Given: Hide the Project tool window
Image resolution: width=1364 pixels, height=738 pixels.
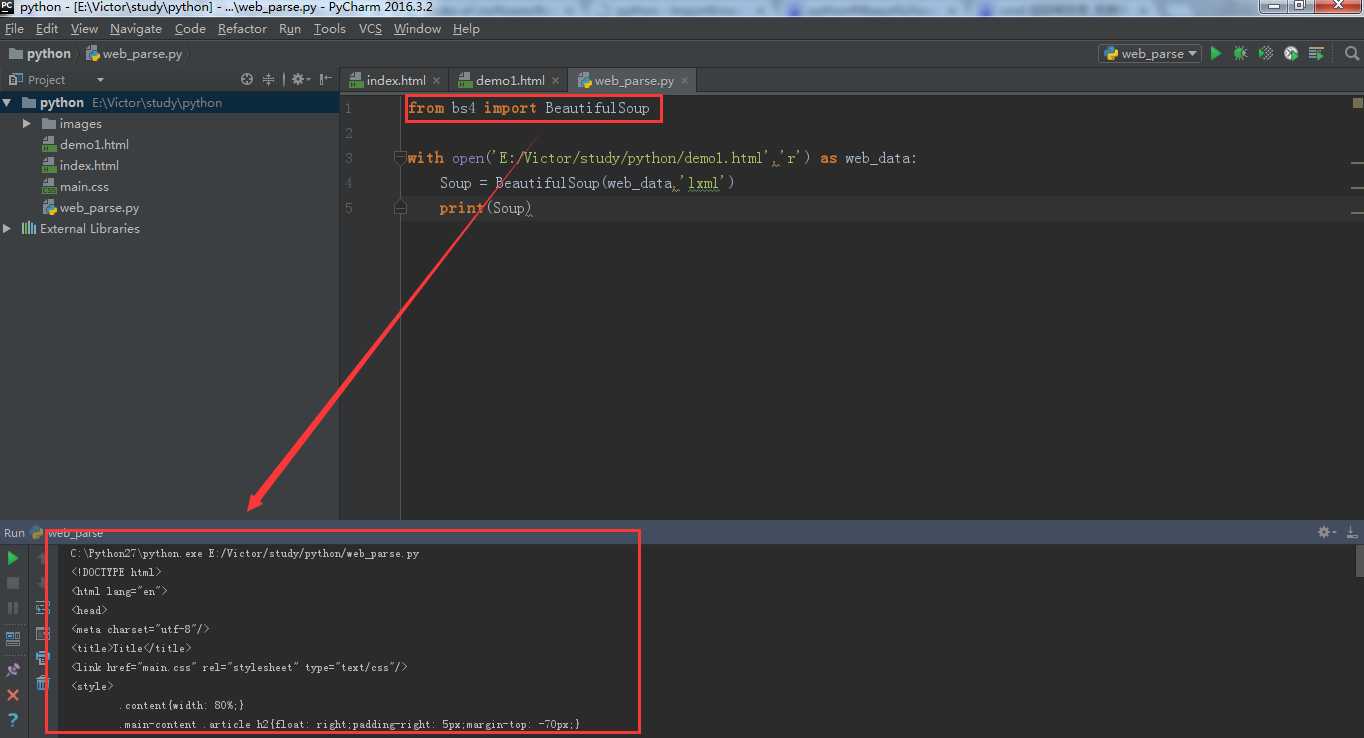Looking at the screenshot, I should pos(326,79).
